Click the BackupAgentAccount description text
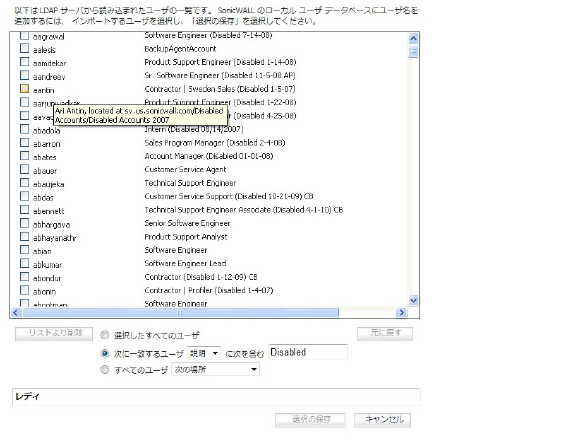 pos(180,49)
